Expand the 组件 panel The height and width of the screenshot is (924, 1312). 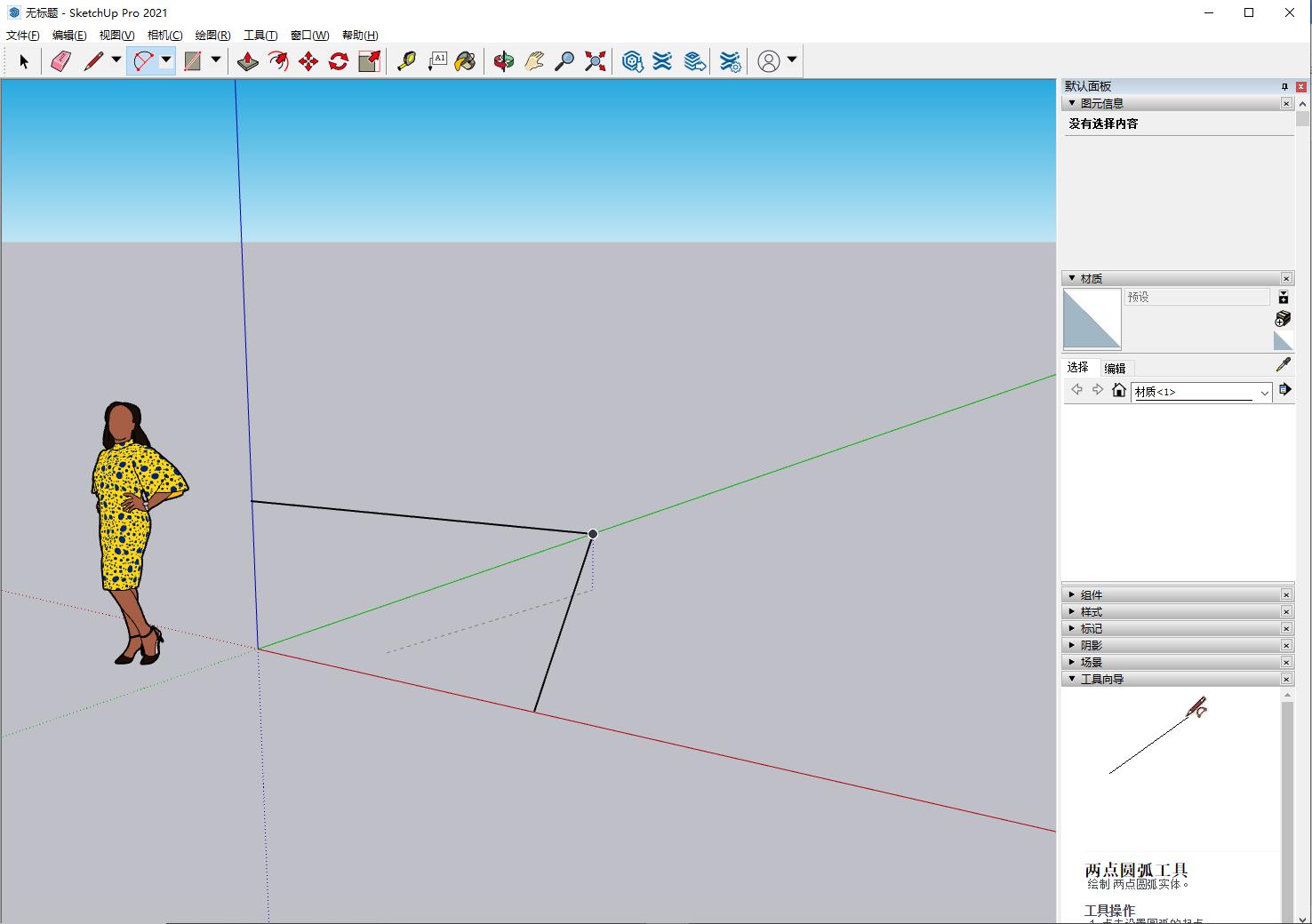click(x=1072, y=594)
